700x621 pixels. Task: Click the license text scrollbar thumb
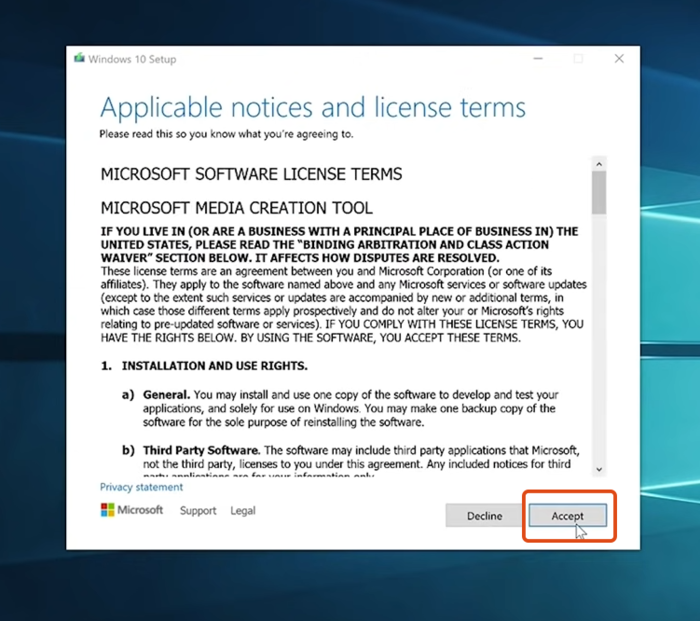pyautogui.click(x=599, y=193)
